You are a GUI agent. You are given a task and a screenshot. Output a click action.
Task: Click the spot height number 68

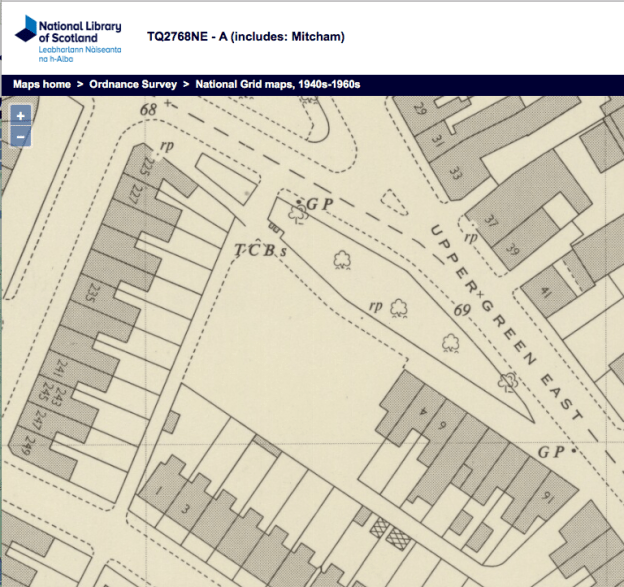[x=149, y=109]
